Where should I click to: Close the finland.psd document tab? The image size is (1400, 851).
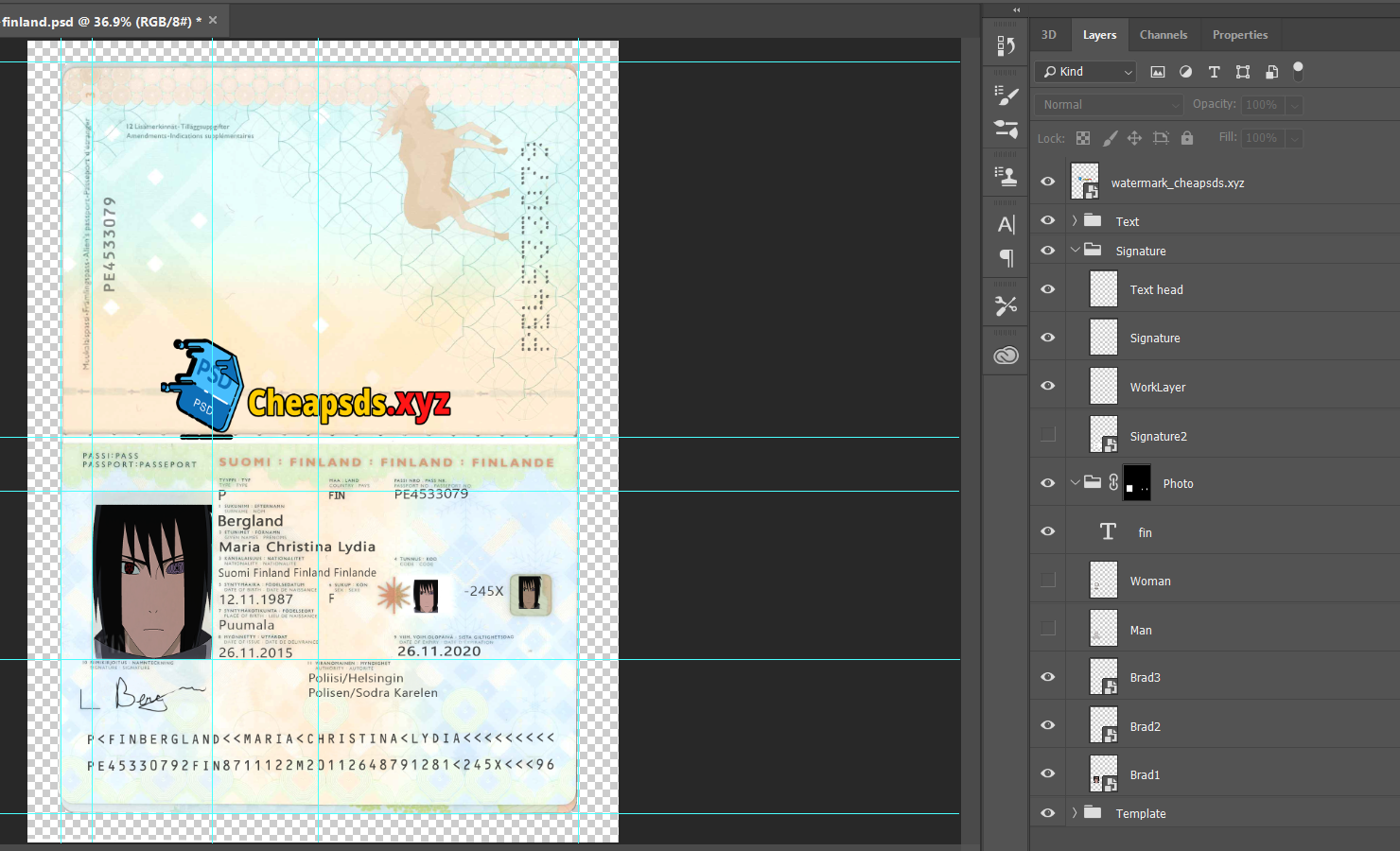click(213, 20)
